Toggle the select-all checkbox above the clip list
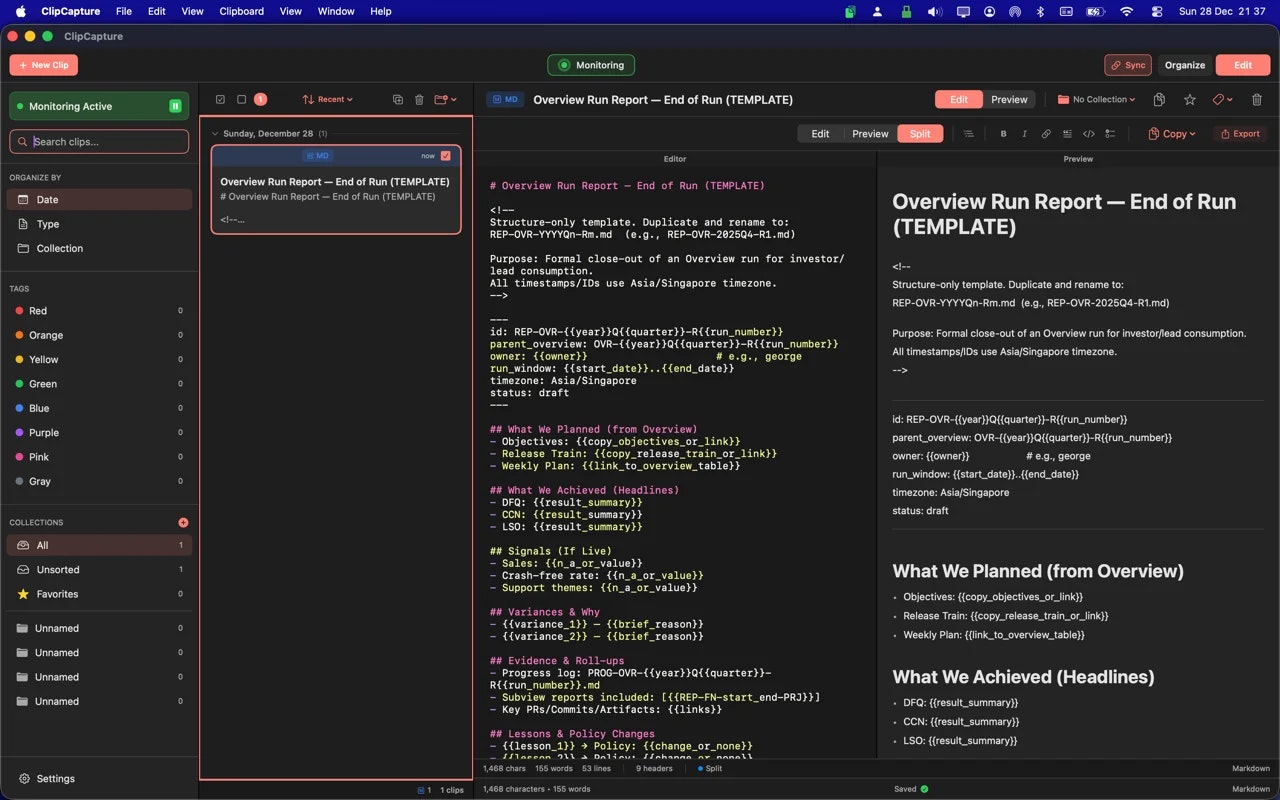The height and width of the screenshot is (800, 1280). [222, 99]
